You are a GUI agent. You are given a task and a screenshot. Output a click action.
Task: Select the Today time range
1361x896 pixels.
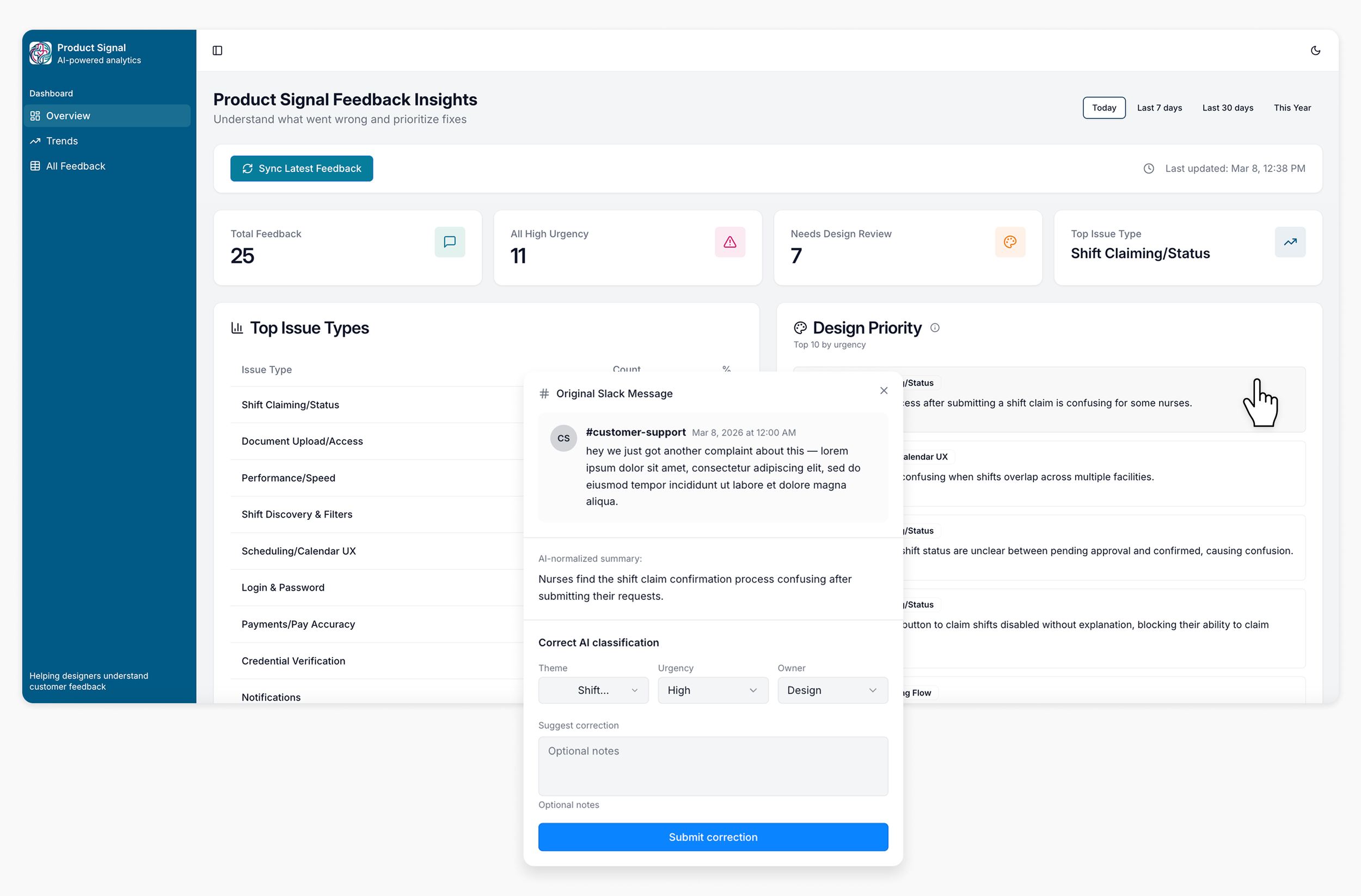(x=1103, y=107)
